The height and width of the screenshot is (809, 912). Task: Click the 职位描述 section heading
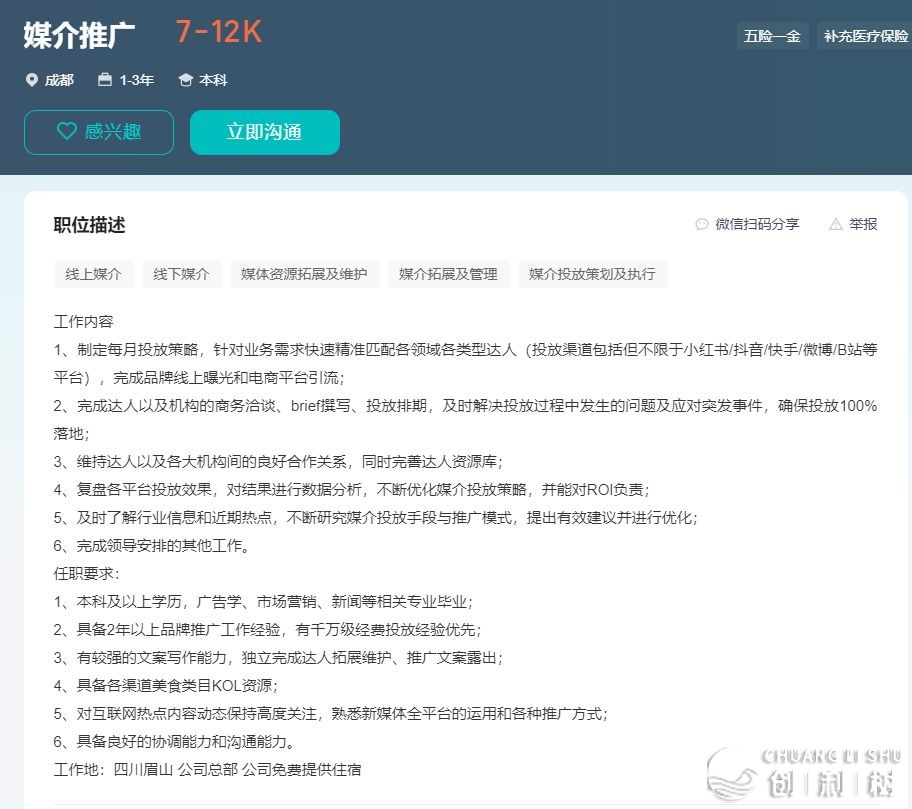tap(89, 225)
